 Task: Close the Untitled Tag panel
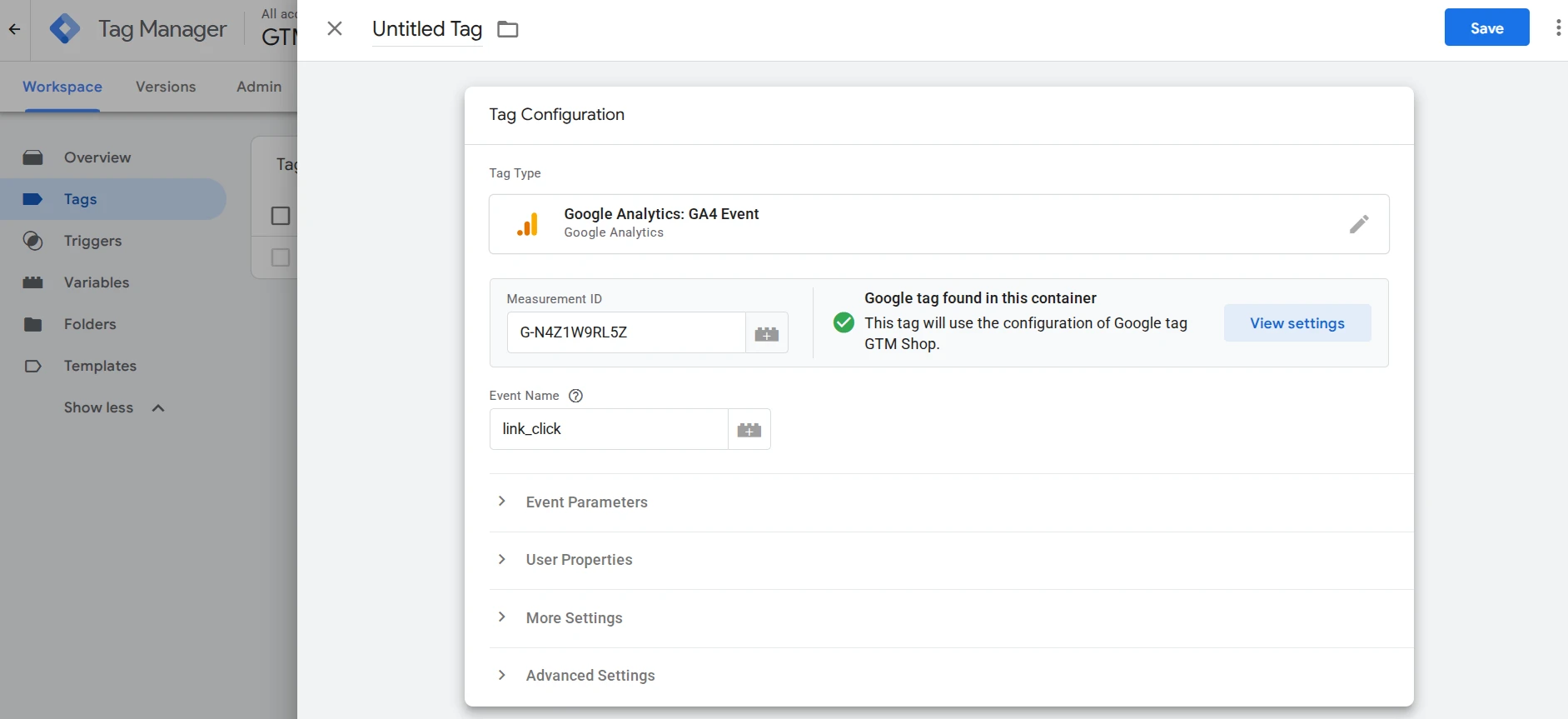point(335,29)
